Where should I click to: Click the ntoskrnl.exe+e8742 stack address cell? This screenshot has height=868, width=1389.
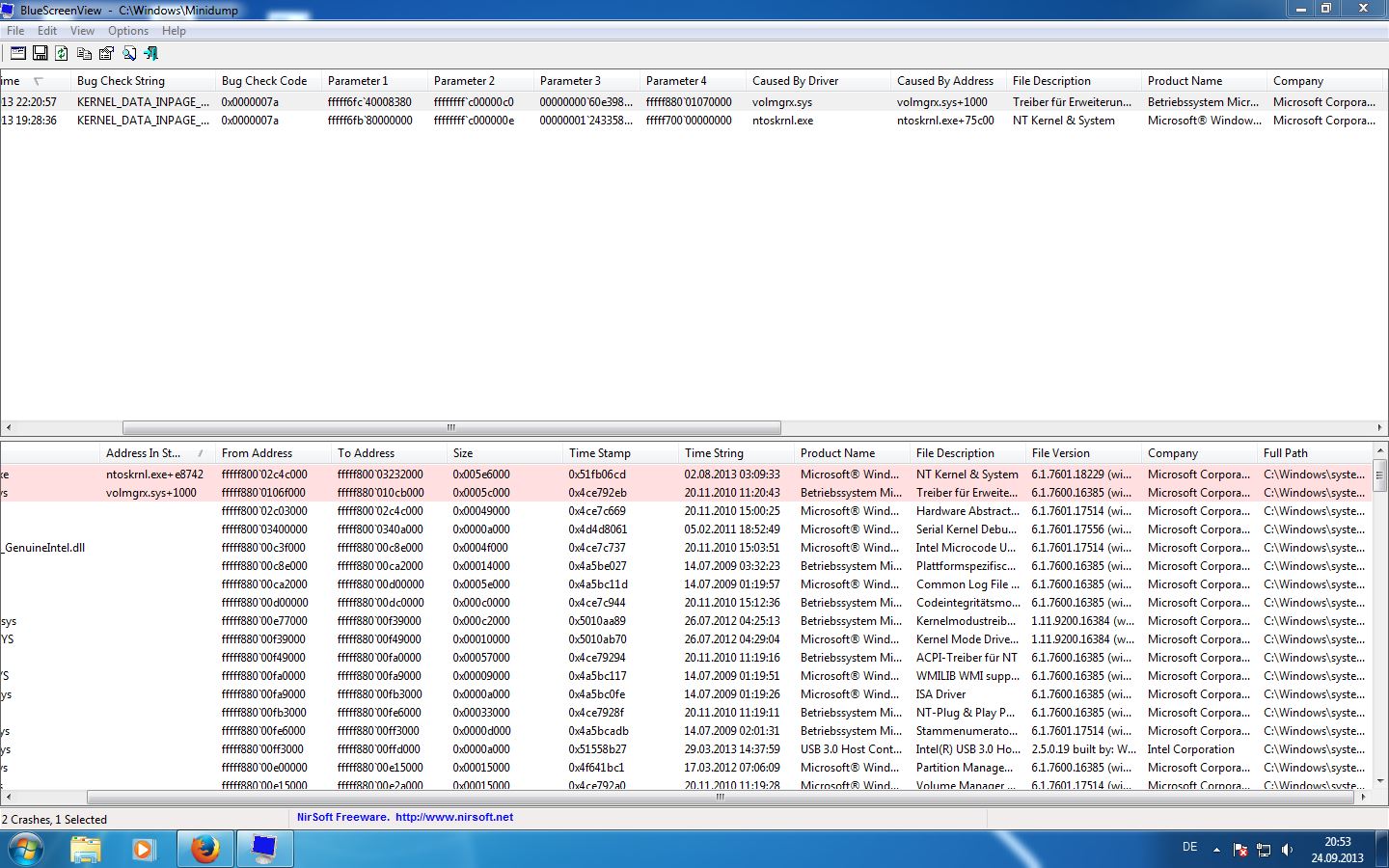click(x=154, y=475)
